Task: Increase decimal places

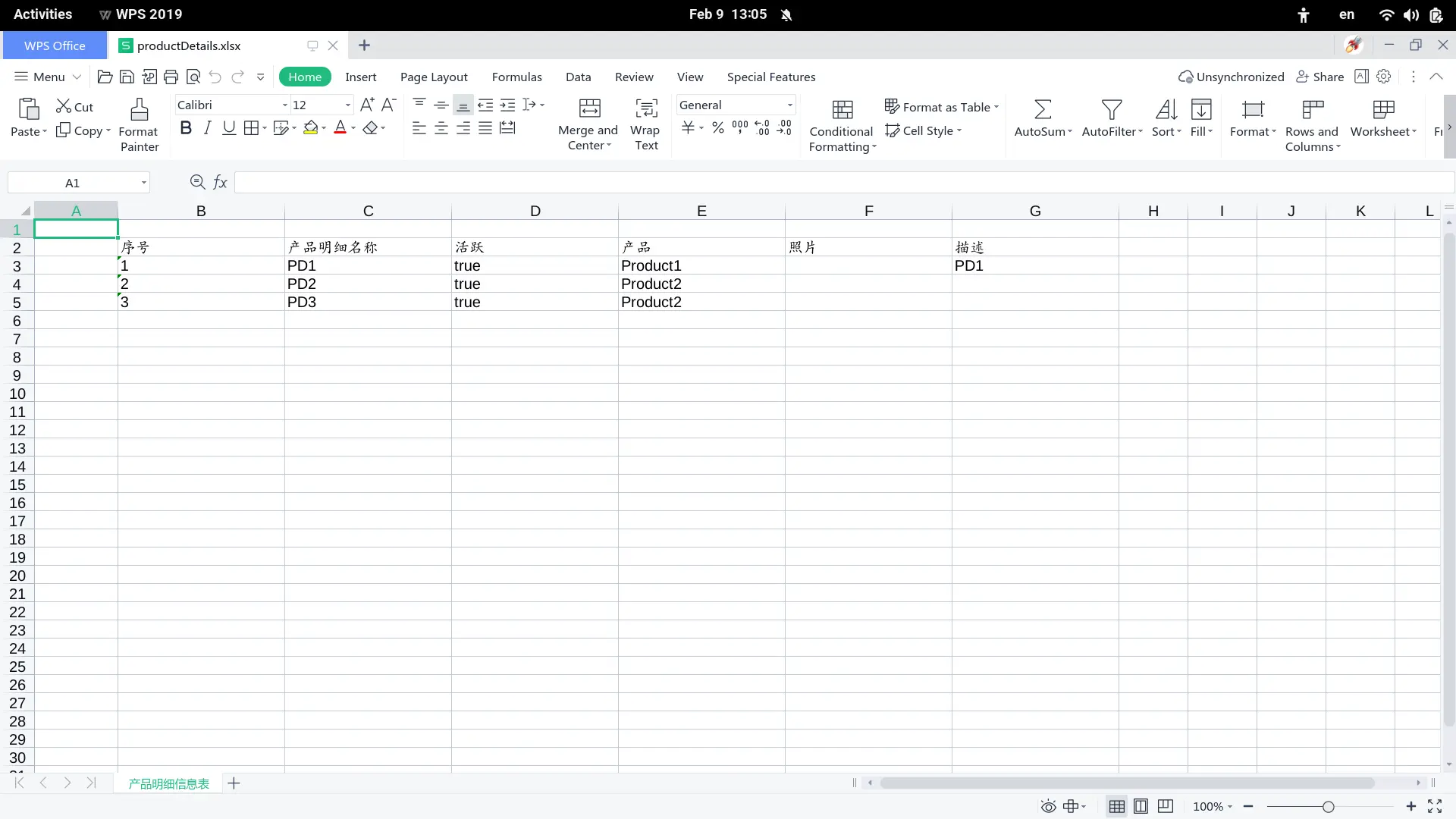Action: coord(762,128)
